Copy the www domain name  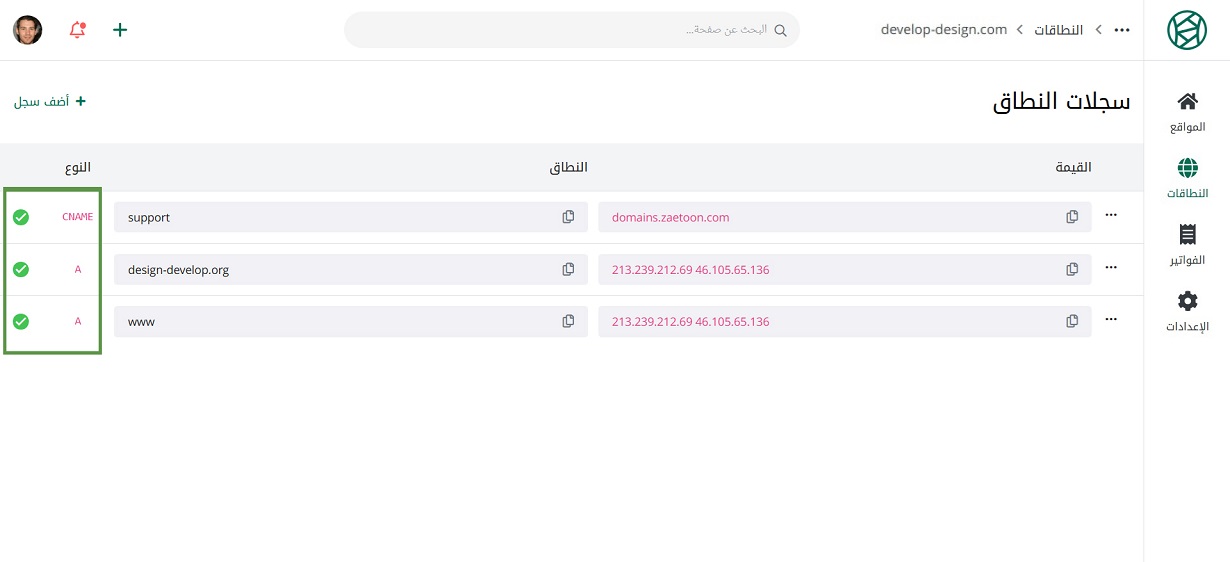568,321
